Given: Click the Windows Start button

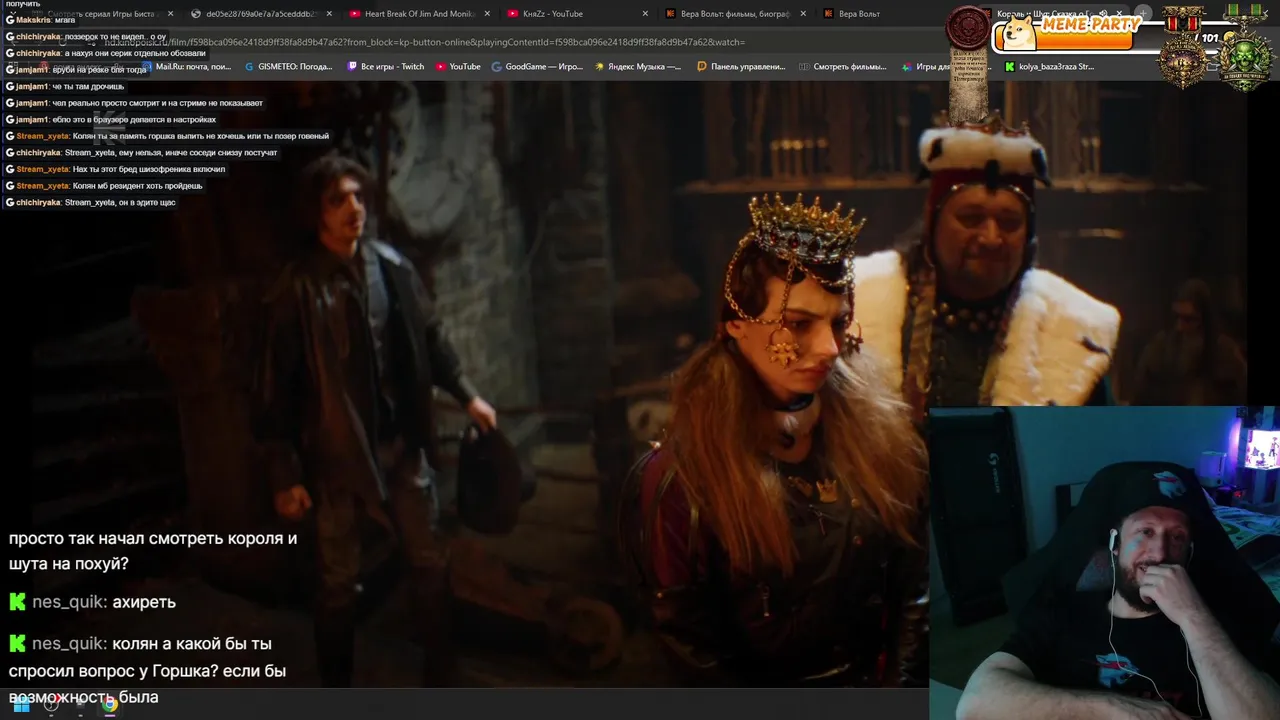Looking at the screenshot, I should pyautogui.click(x=21, y=705).
